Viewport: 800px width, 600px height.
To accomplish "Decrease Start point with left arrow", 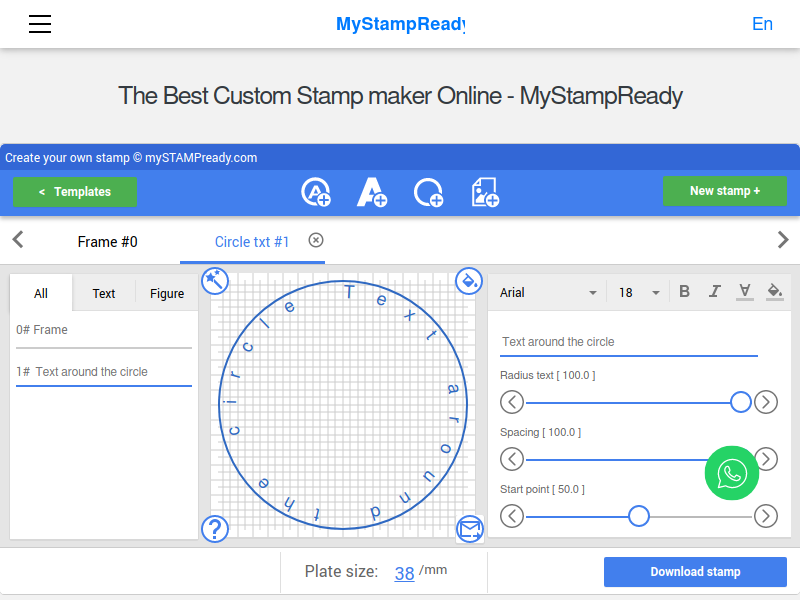I will coord(512,516).
